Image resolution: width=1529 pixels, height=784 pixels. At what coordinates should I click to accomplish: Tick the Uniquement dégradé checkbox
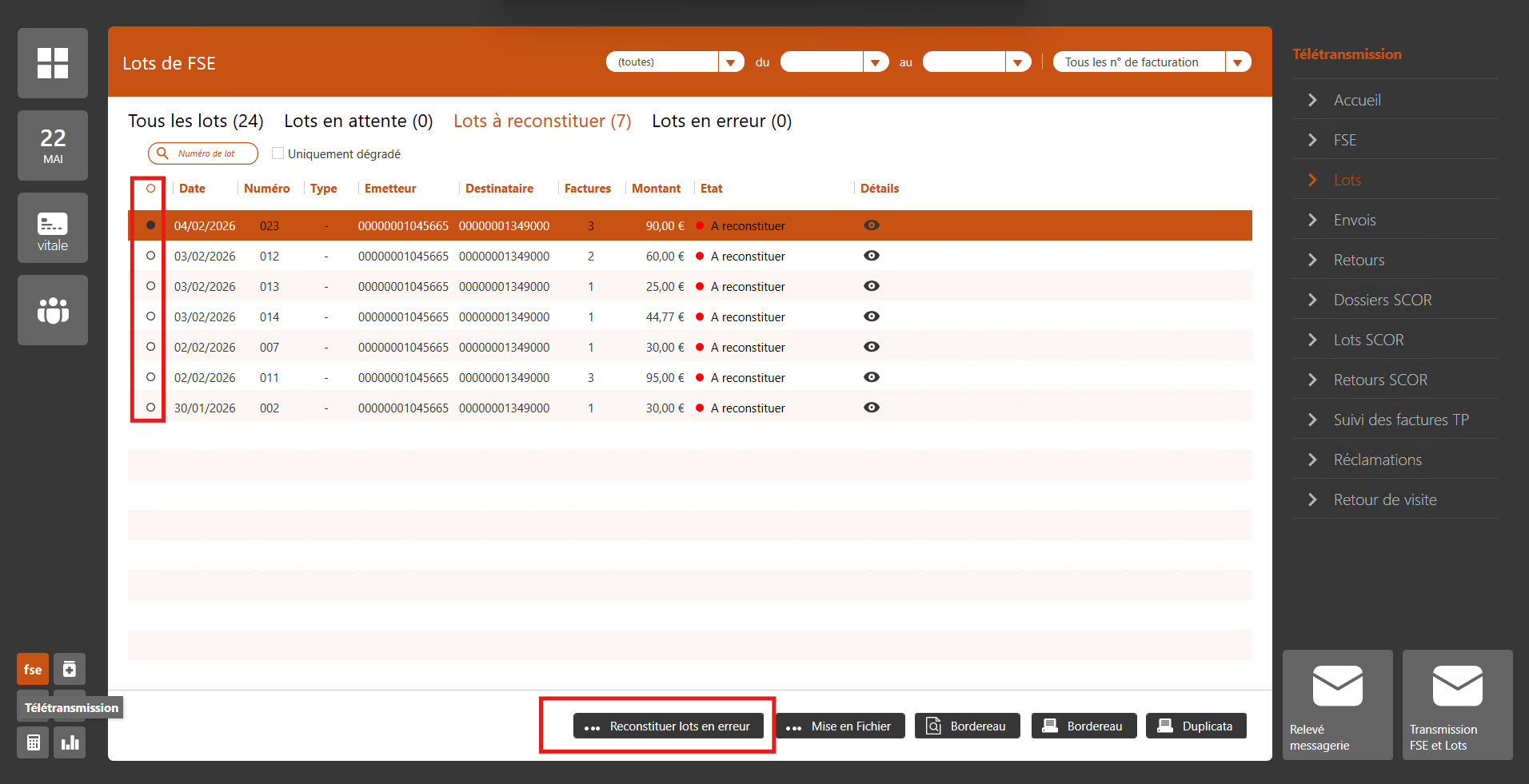(278, 153)
